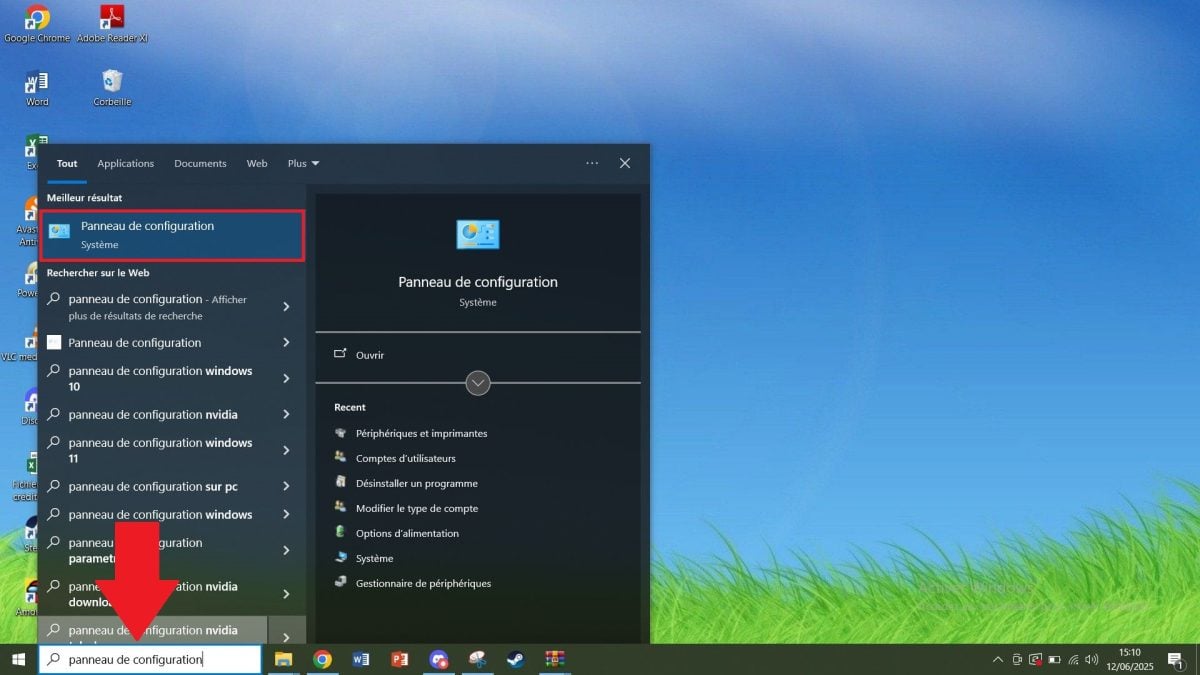Expand 'panneau de configuration sur pc' arrow
Viewport: 1200px width, 675px height.
[x=286, y=487]
